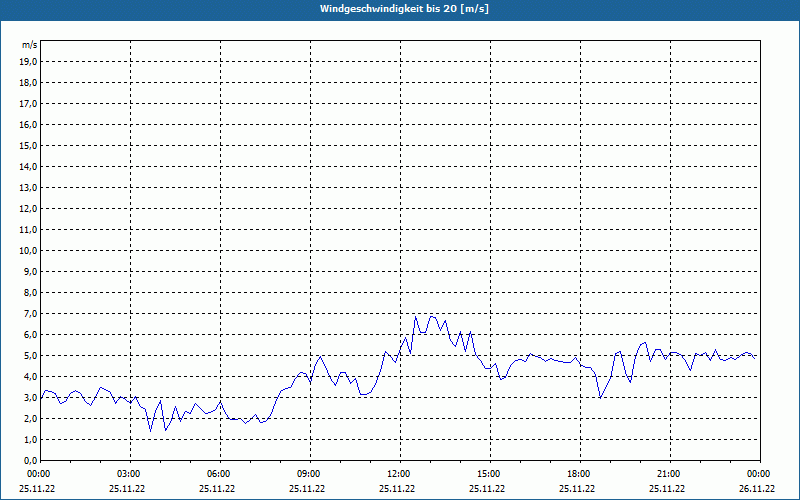Pick the 15,0 y-axis label

tap(29, 145)
